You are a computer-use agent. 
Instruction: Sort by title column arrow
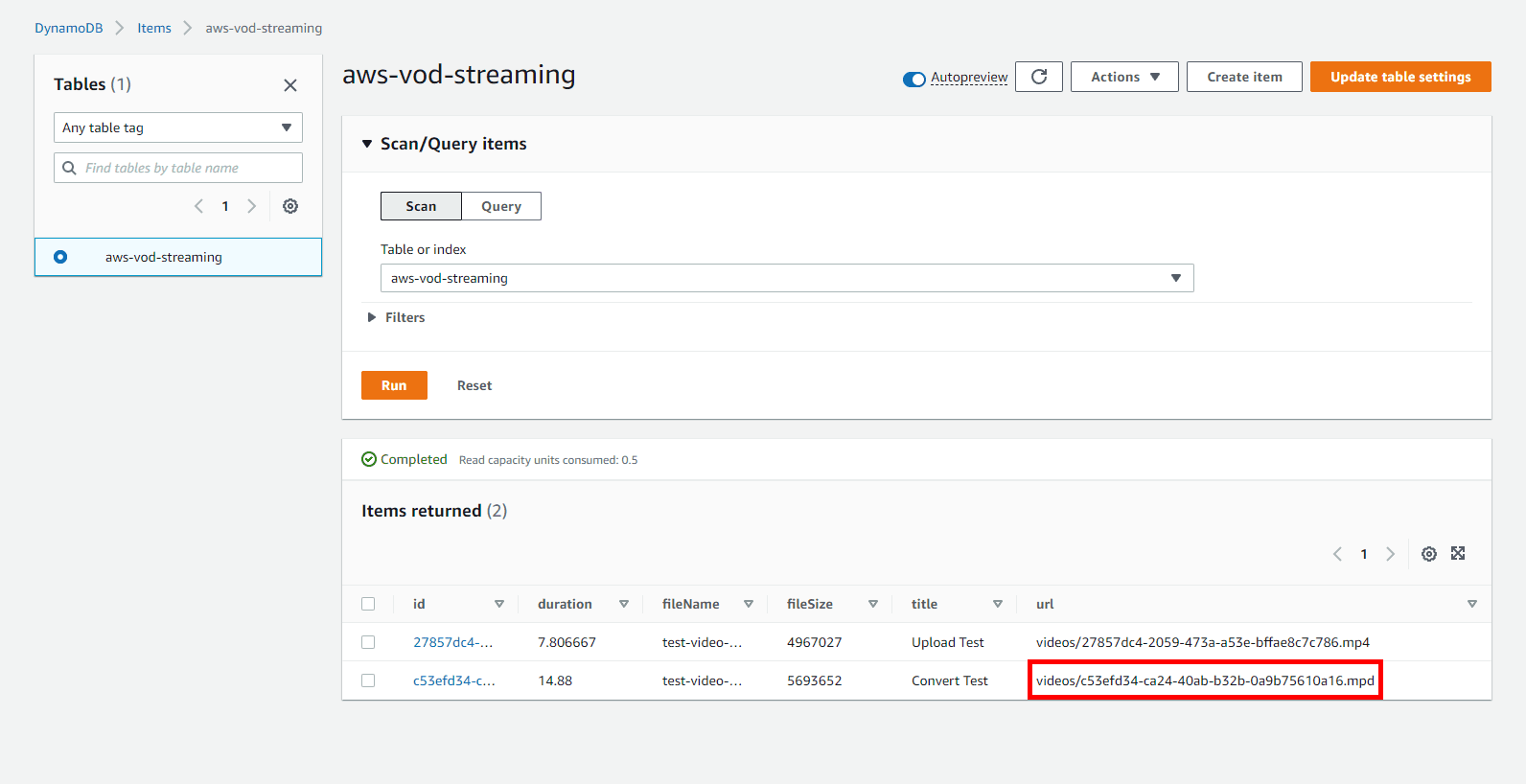(998, 604)
